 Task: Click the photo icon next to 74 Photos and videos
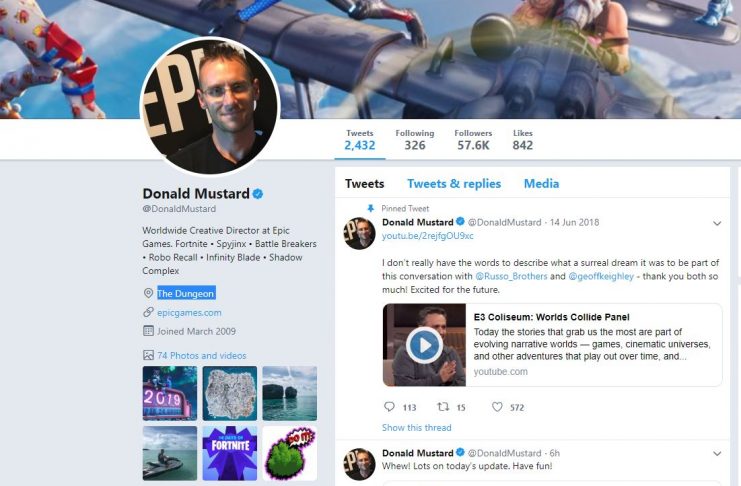tap(148, 355)
